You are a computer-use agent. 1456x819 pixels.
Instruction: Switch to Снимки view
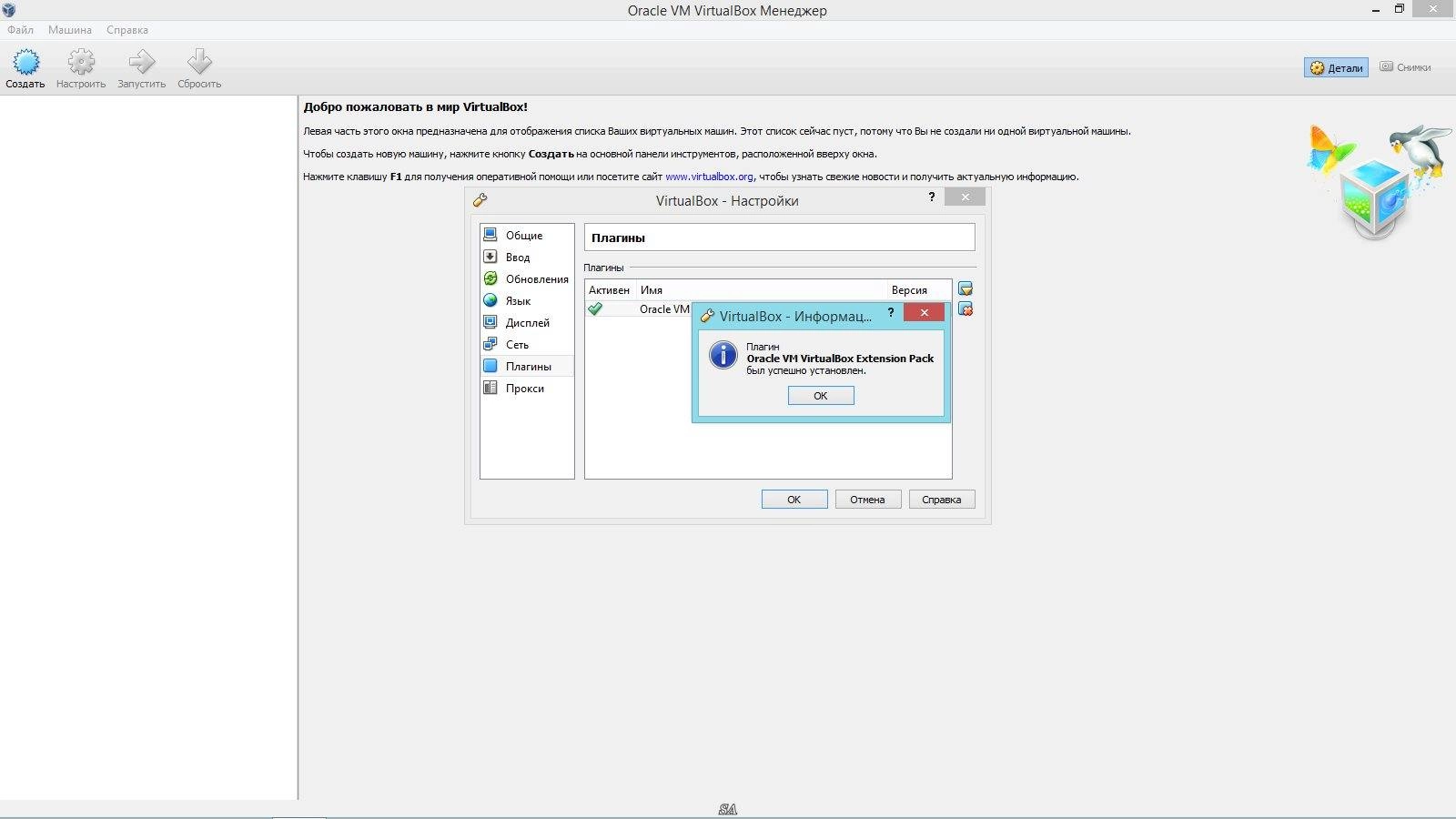tap(1406, 67)
